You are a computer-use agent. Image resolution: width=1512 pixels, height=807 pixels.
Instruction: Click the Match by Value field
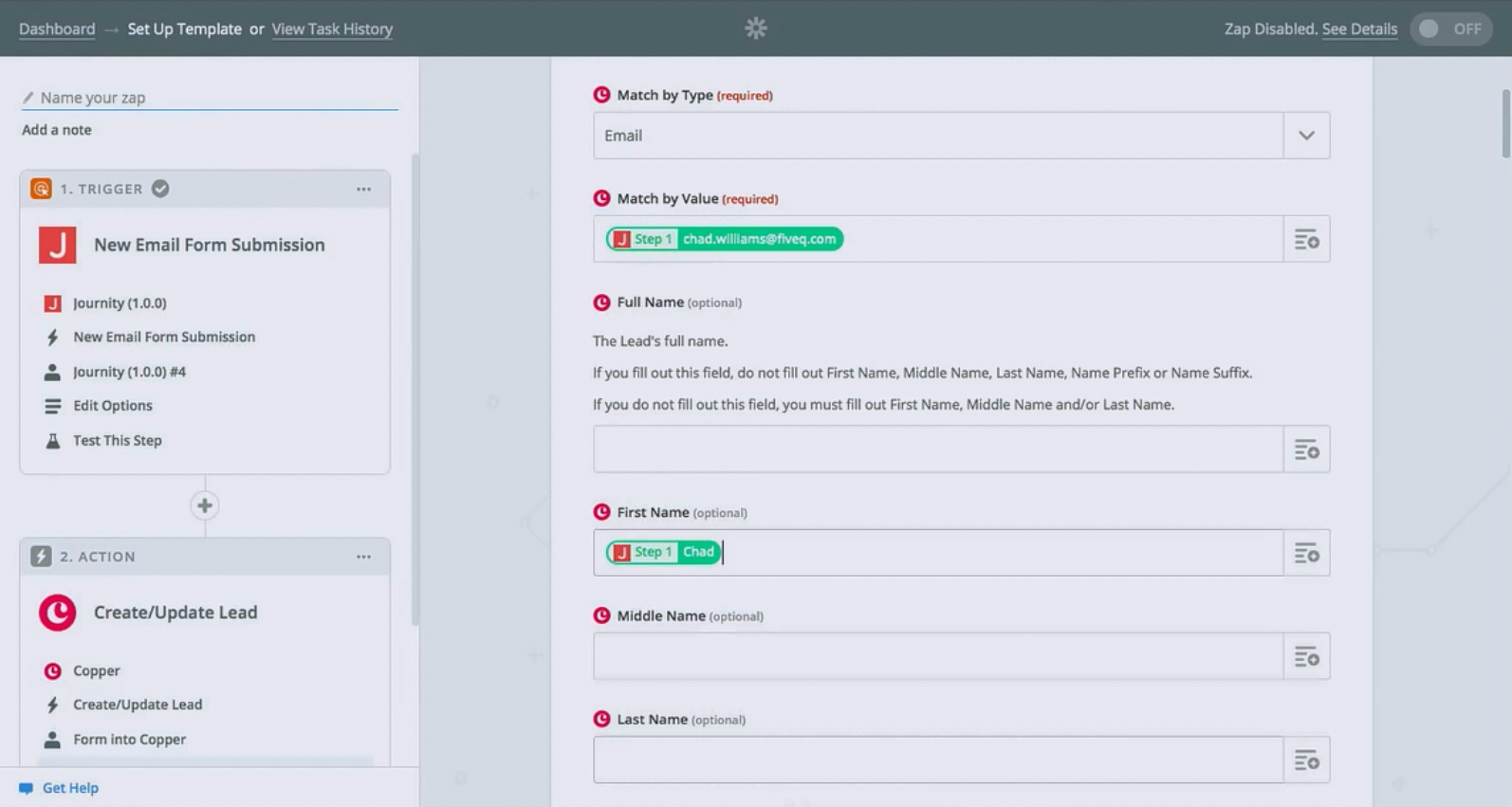[x=938, y=239]
